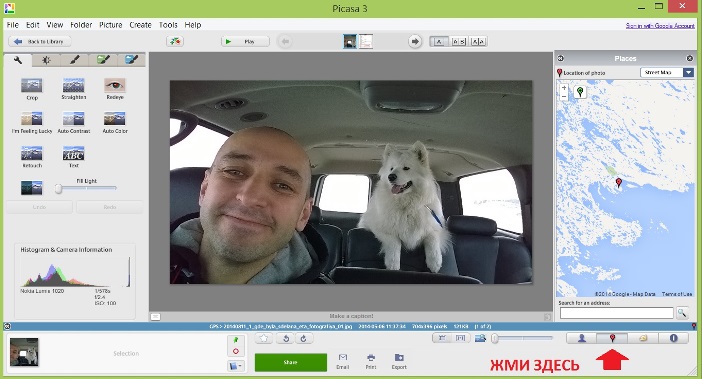Go Back to Library
Screen dimensions: 702x379
[39, 42]
